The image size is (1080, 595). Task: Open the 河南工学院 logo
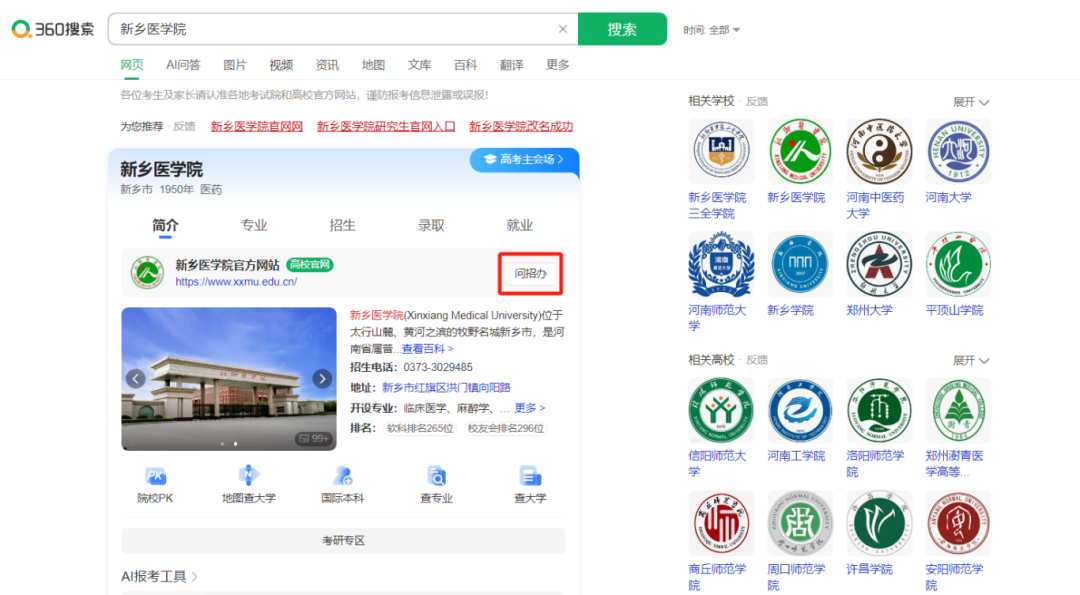click(x=800, y=410)
